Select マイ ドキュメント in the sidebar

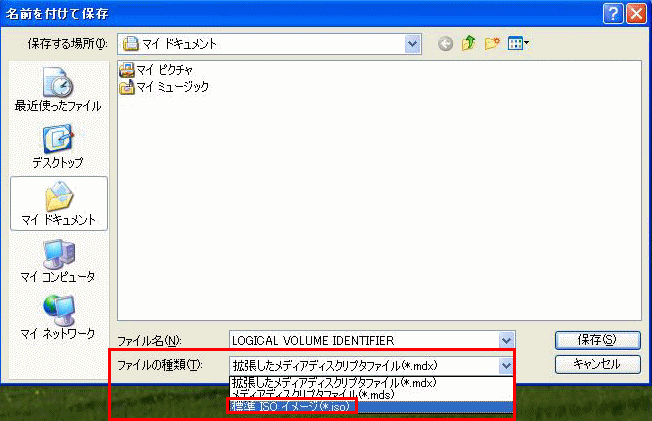tap(59, 203)
